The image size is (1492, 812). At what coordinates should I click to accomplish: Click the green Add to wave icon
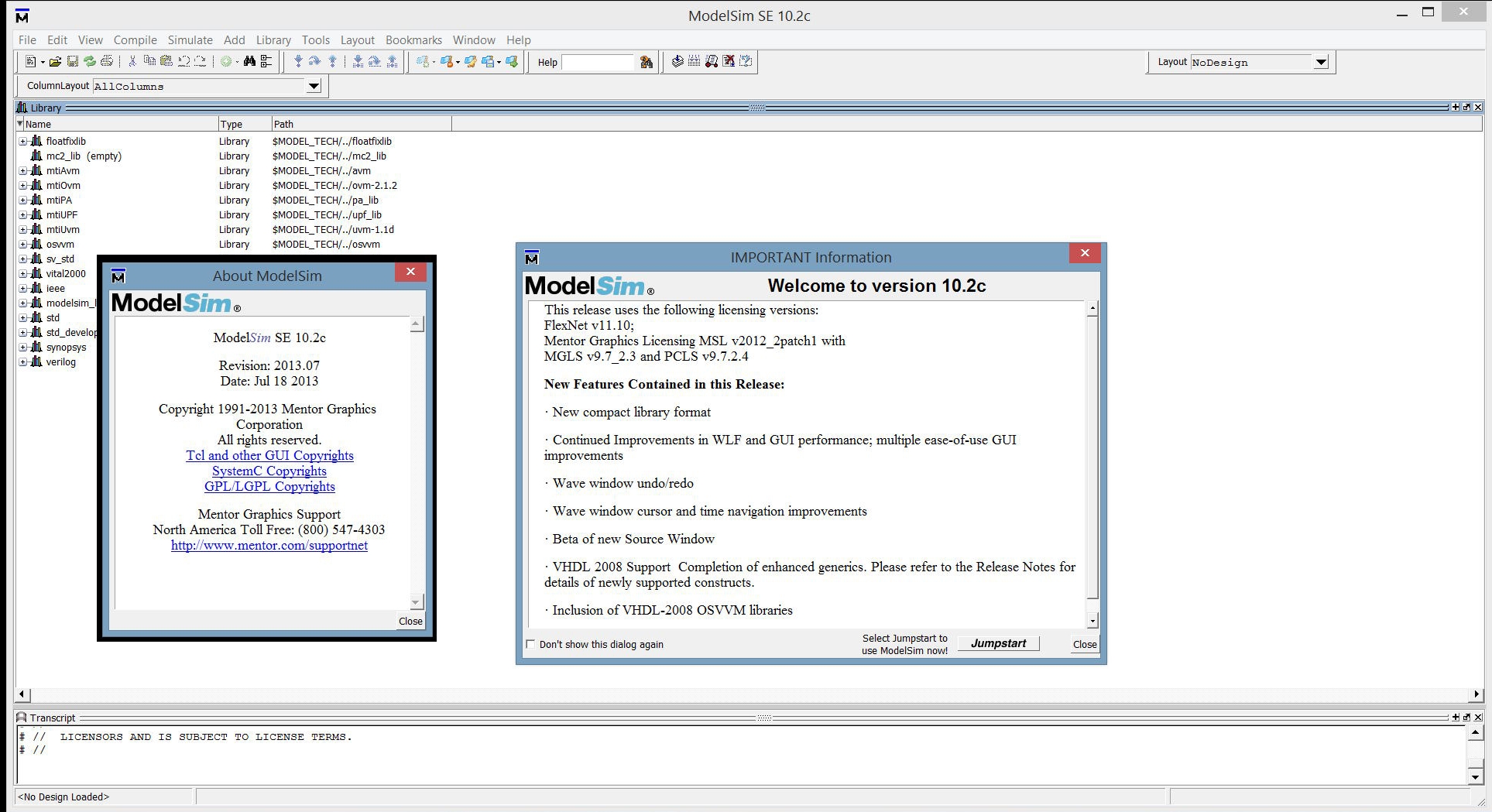click(x=226, y=62)
